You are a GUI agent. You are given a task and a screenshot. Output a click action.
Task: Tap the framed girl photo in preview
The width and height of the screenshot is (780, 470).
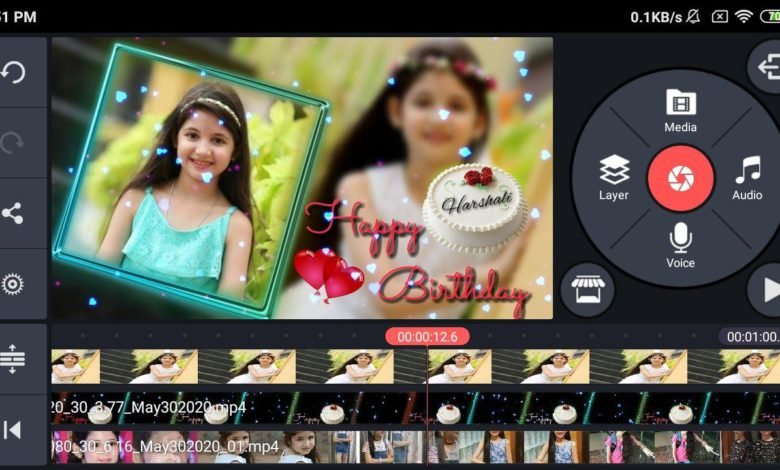[x=190, y=180]
